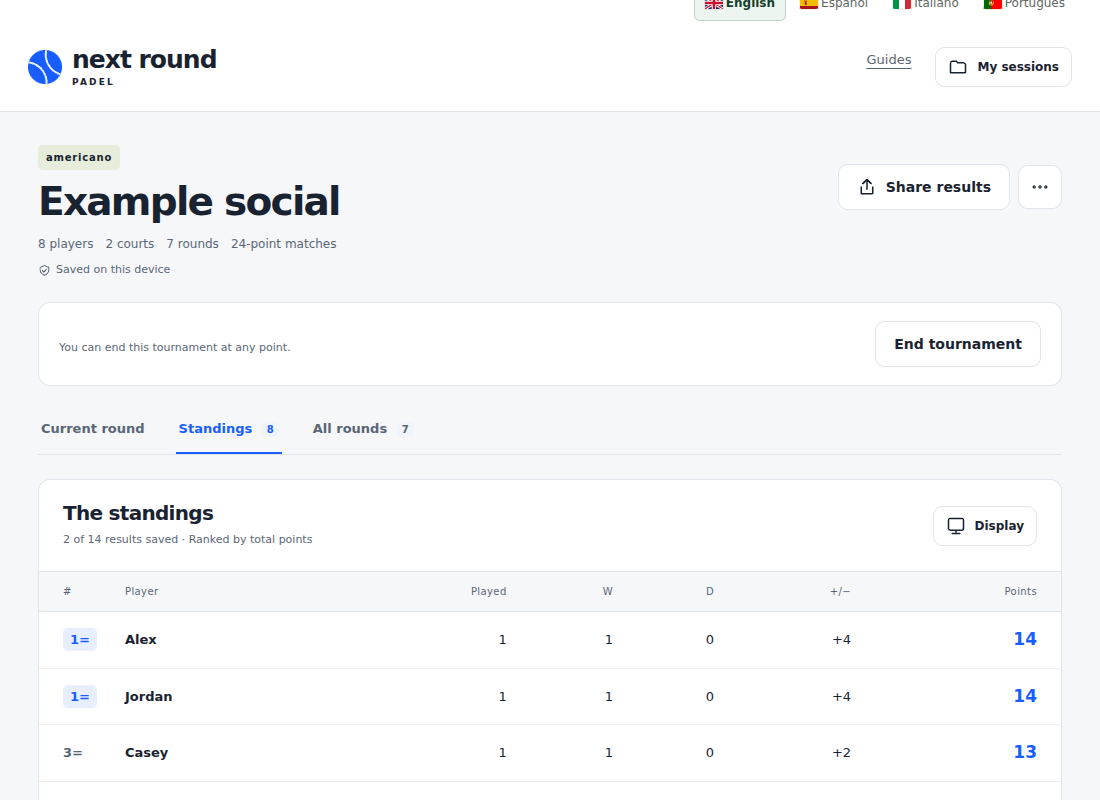1100x800 pixels.
Task: Click the folder icon in My sessions
Action: click(958, 67)
